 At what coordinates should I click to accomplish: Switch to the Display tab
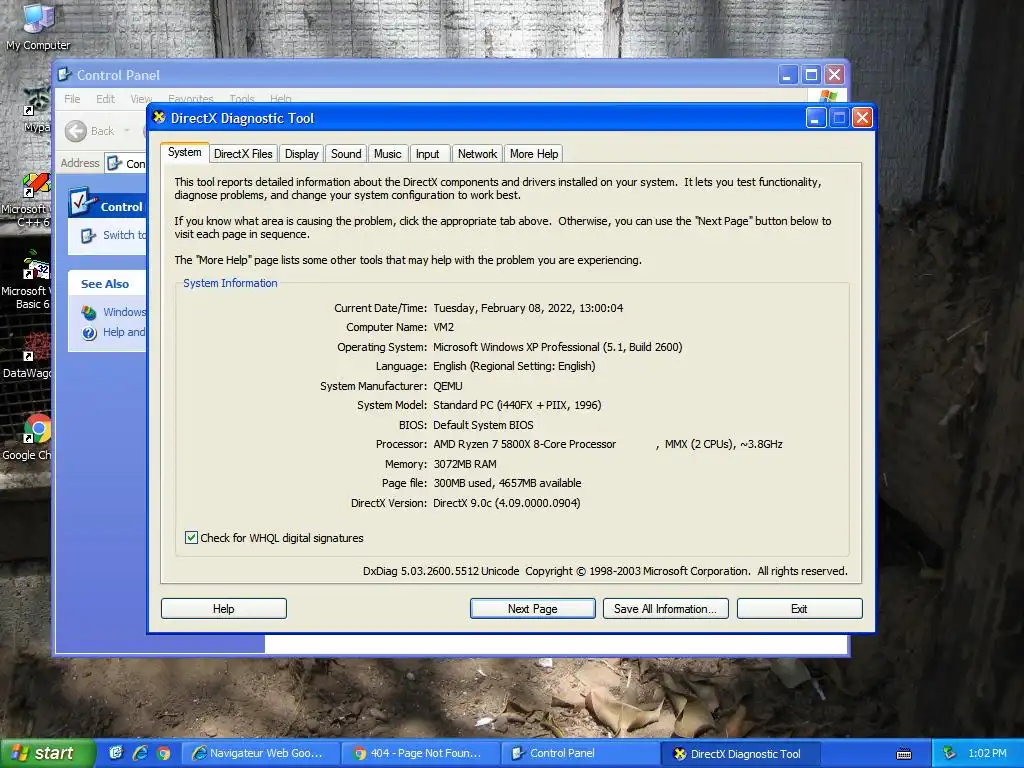point(302,154)
